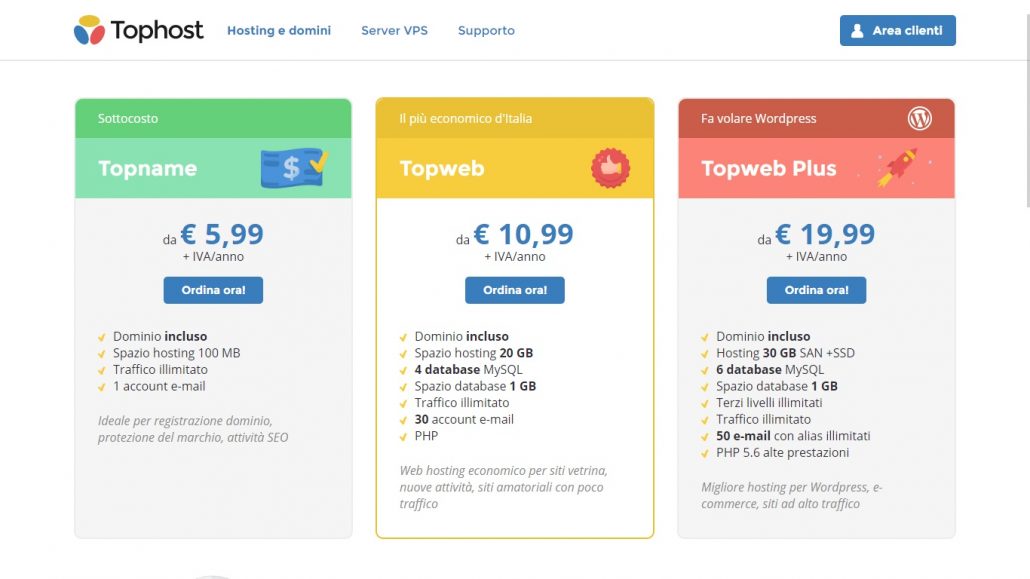Viewport: 1030px width, 579px height.
Task: Click the WordPress logo icon
Action: tap(920, 118)
